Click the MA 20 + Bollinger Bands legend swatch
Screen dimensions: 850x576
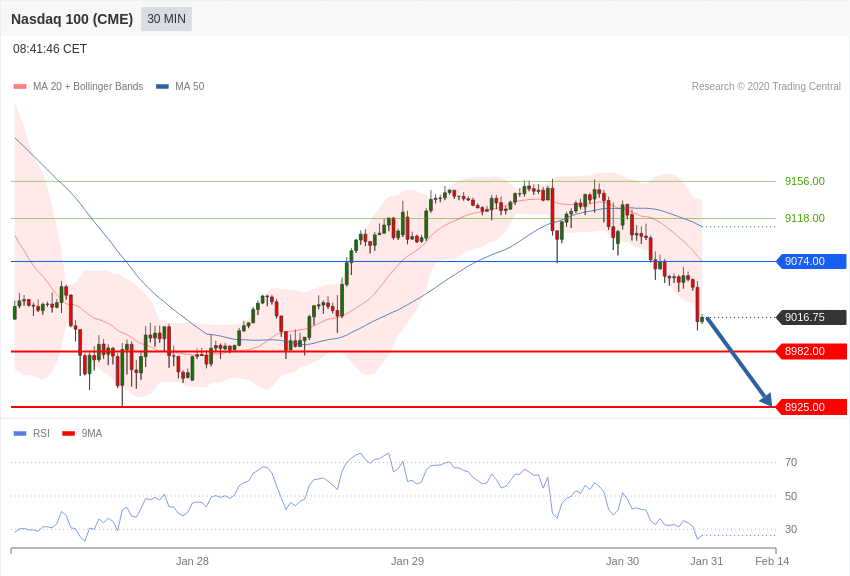pos(20,86)
